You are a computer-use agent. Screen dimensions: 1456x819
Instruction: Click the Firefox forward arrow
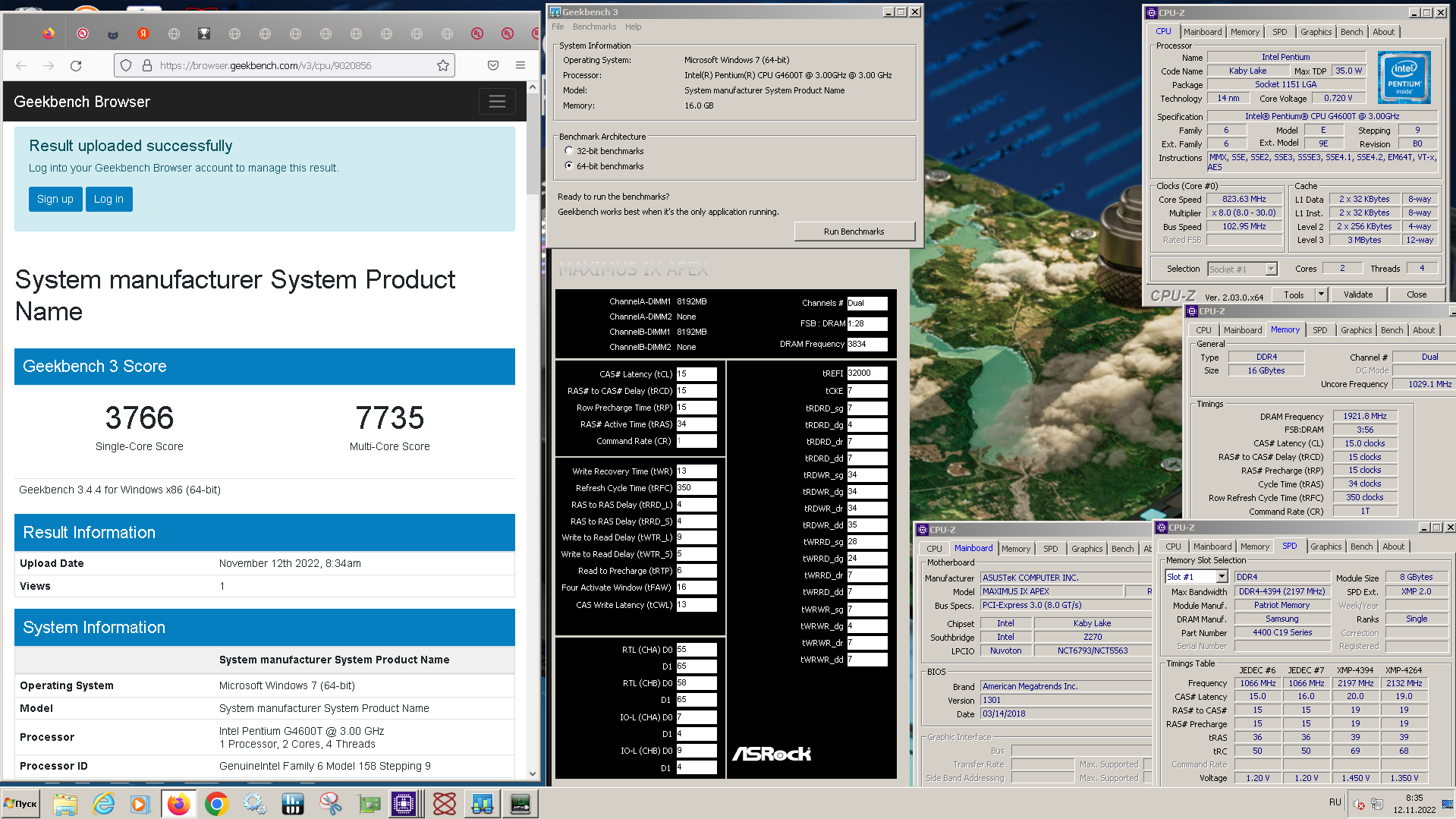tap(49, 66)
